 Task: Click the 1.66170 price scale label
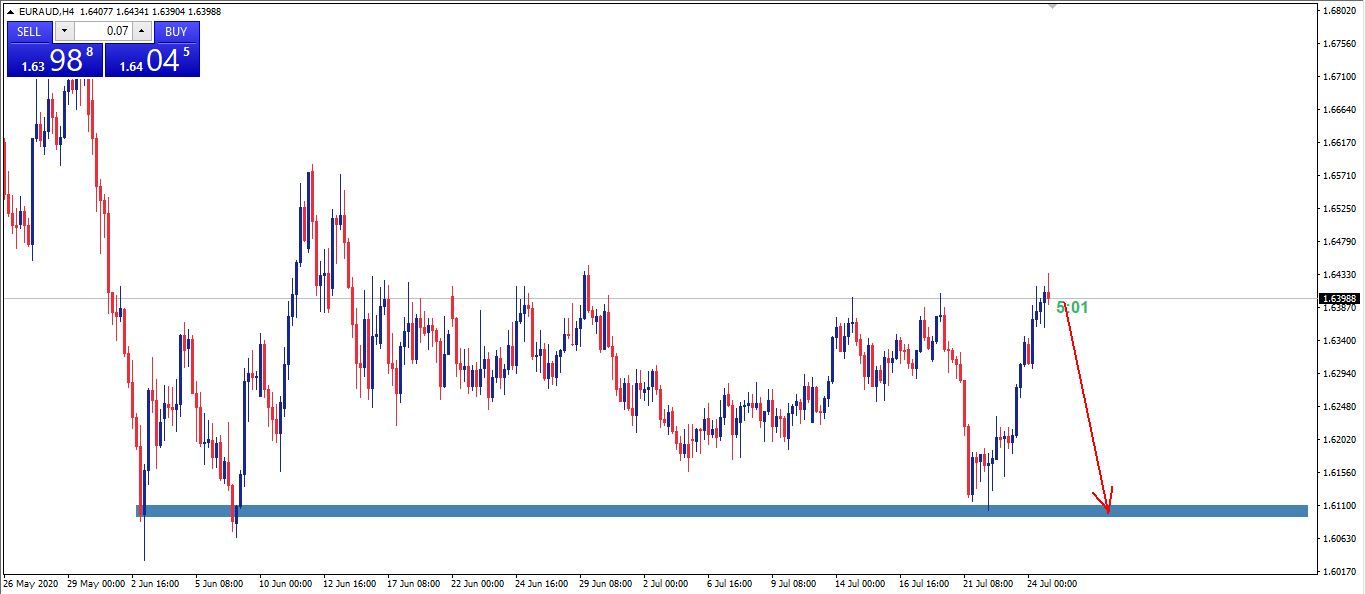(x=1338, y=143)
